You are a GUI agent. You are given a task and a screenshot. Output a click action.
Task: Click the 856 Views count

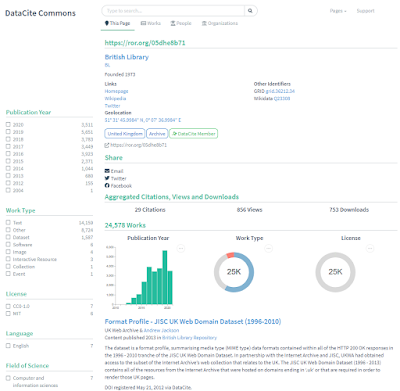coord(249,210)
